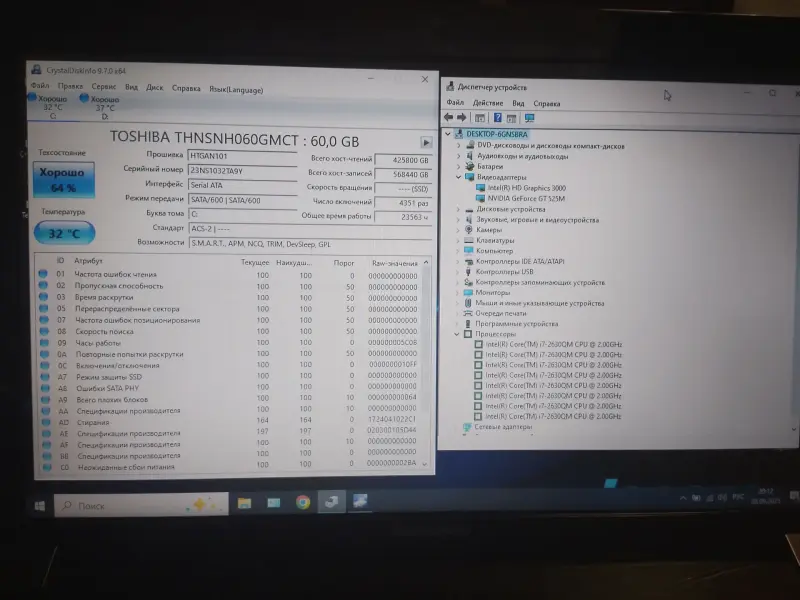This screenshot has height=600, width=800.
Task: Click the Хорошо 64 % health status button
Action: 63,180
